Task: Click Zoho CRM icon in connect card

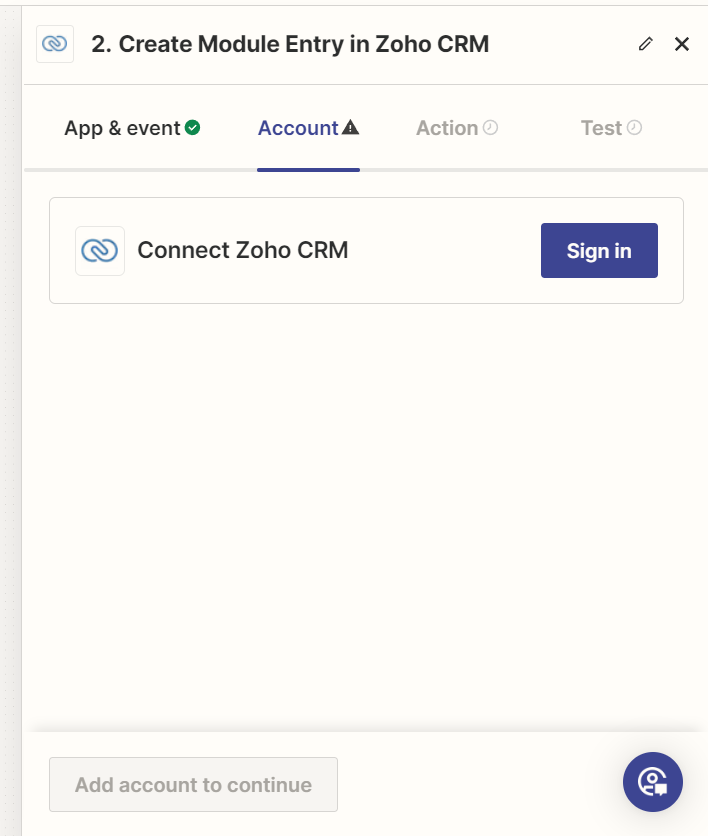Action: tap(100, 250)
